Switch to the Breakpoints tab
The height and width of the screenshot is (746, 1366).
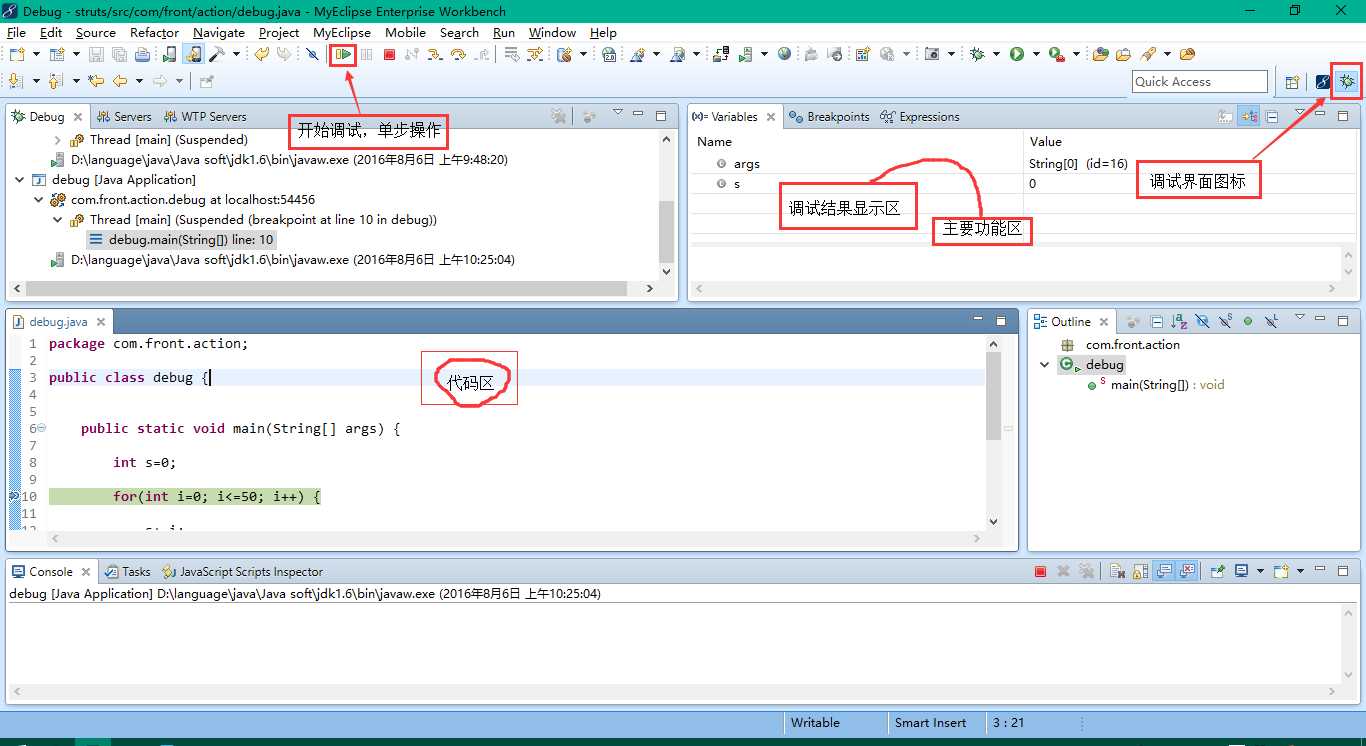tap(829, 117)
